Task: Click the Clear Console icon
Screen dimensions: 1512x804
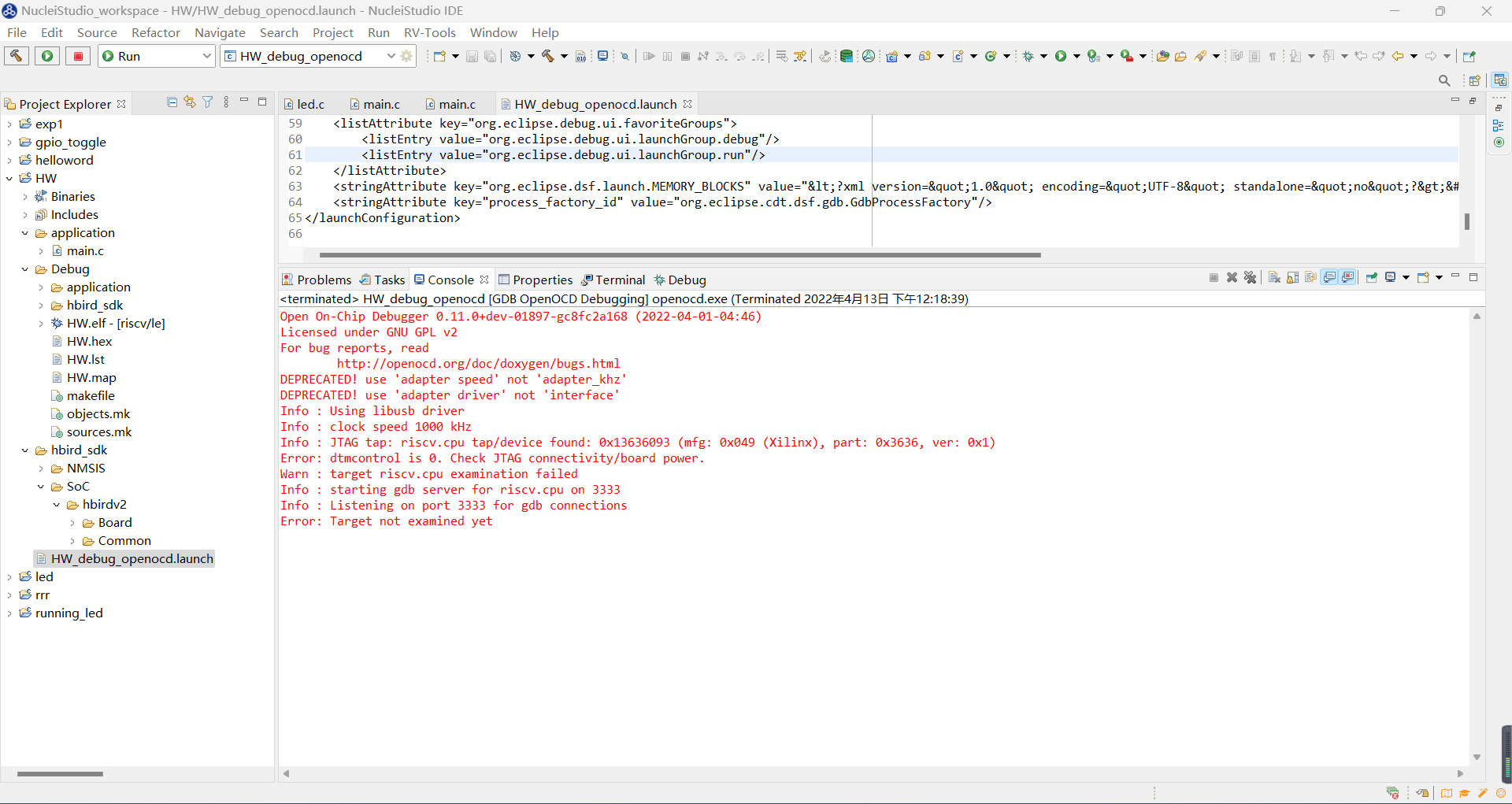Action: [x=1274, y=278]
